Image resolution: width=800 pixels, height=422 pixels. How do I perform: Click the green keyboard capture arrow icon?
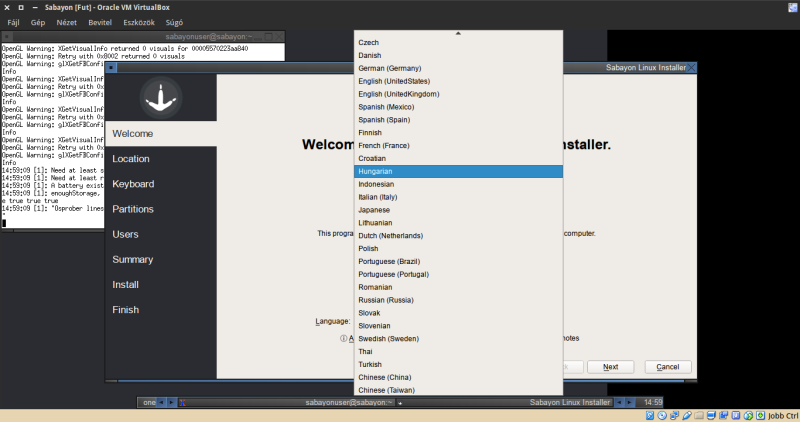click(760, 415)
